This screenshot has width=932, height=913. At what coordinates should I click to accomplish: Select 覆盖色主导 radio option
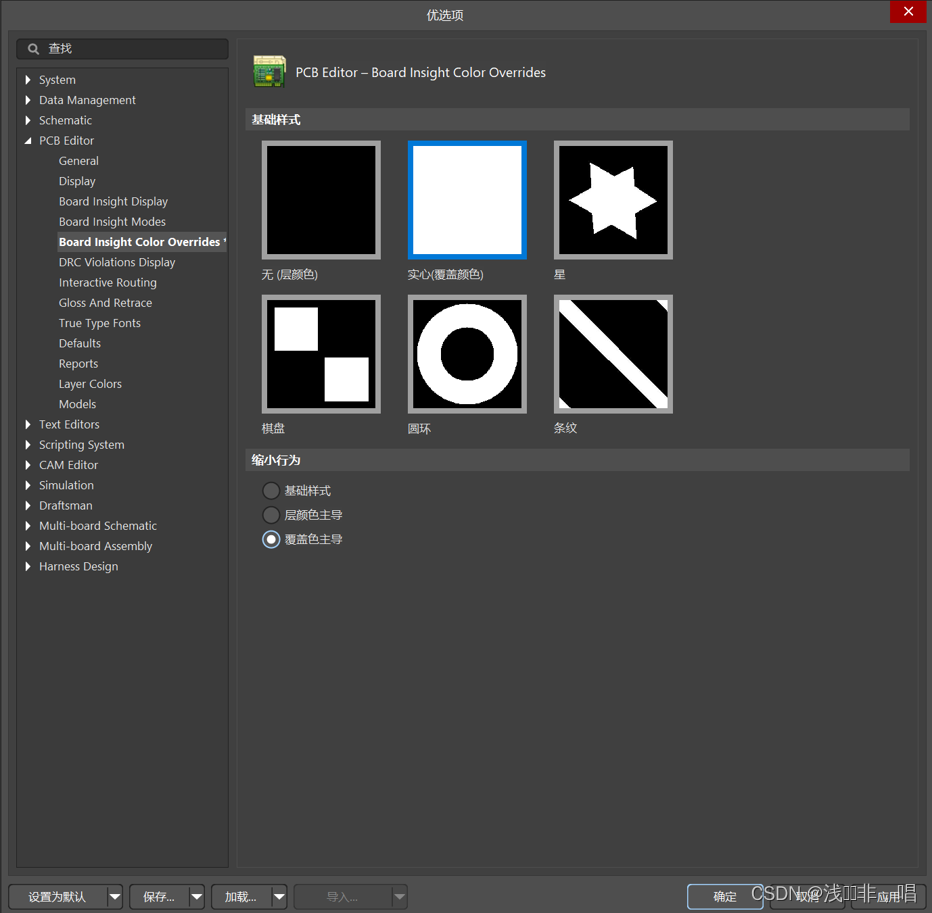tap(271, 539)
